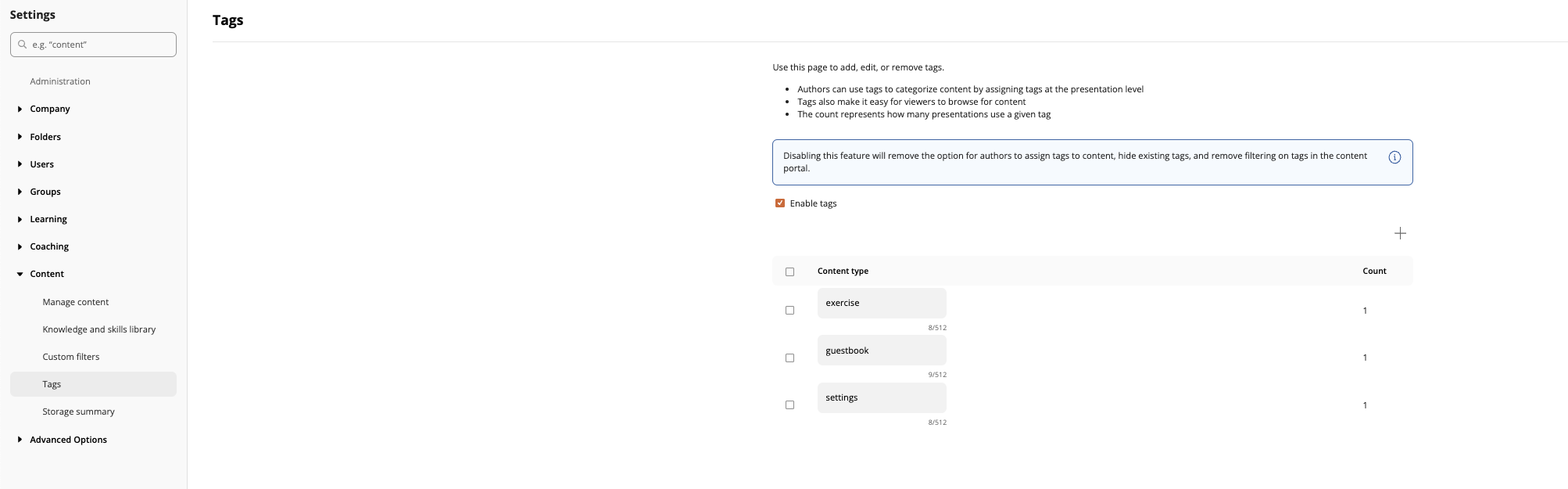This screenshot has height=489, width=1568.
Task: Click the plus icon to add tag
Action: click(x=1400, y=233)
